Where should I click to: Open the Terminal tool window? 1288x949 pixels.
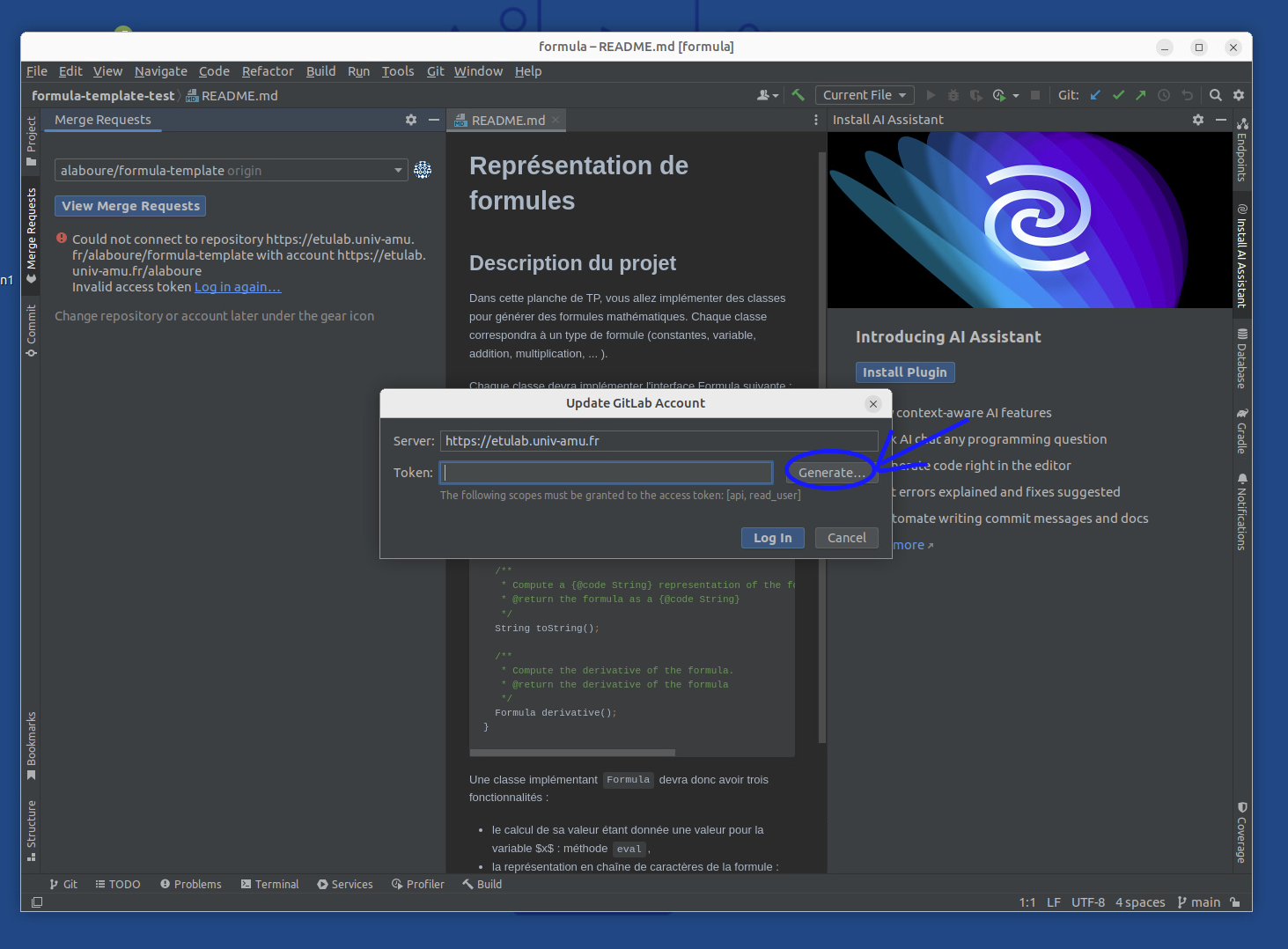click(x=269, y=884)
